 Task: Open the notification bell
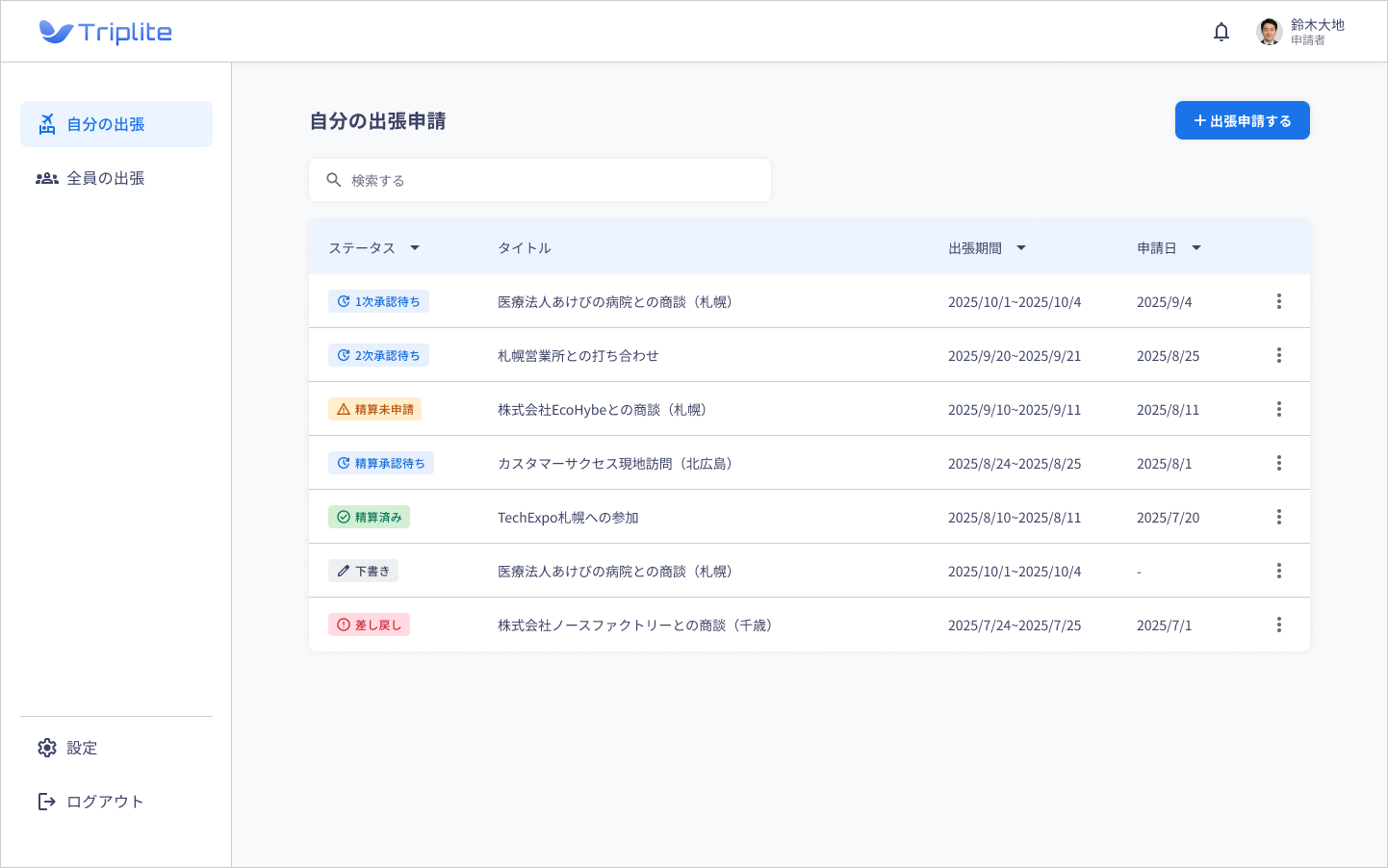tap(1221, 31)
